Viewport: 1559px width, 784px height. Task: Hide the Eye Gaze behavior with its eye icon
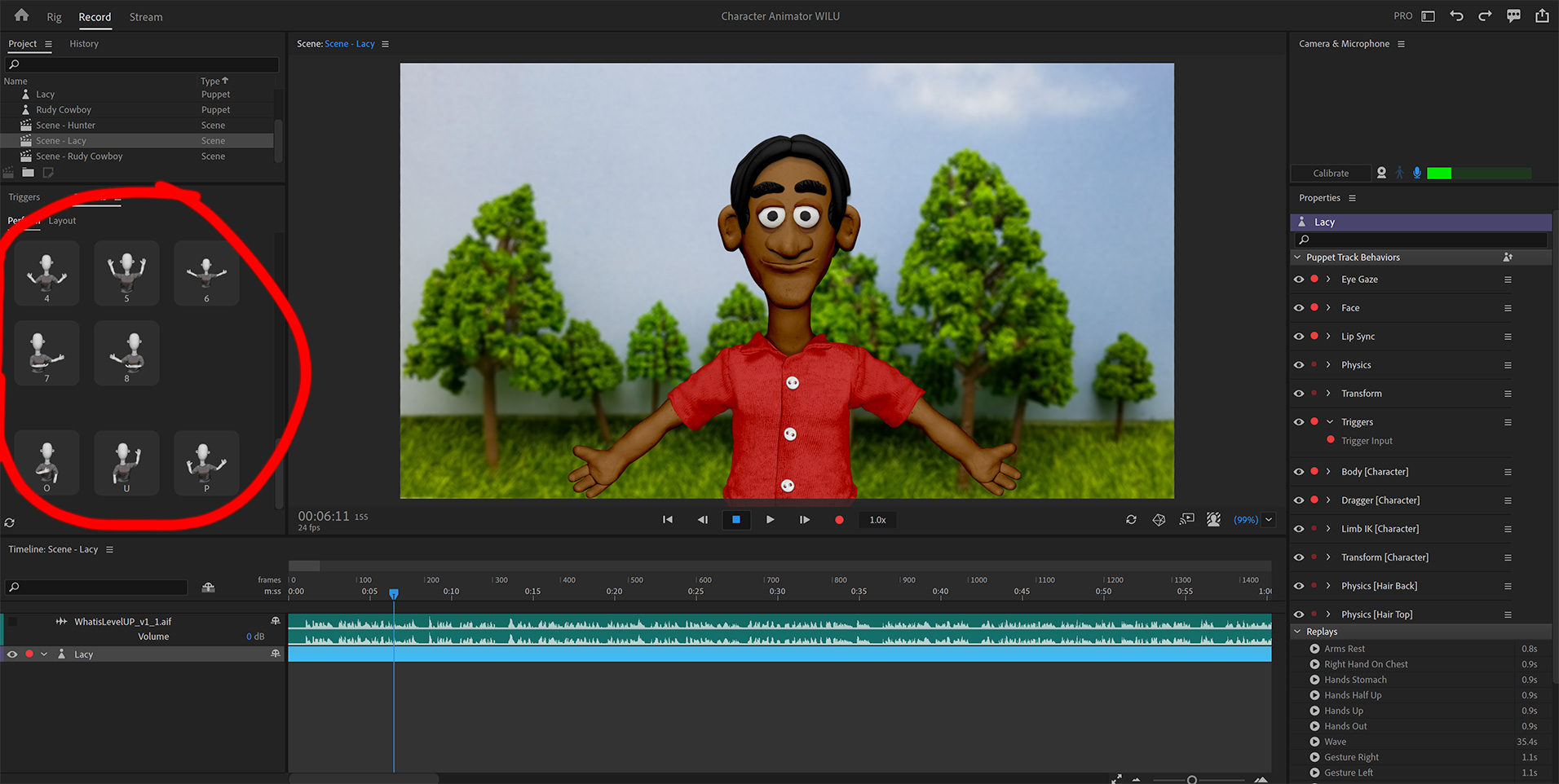pyautogui.click(x=1298, y=279)
